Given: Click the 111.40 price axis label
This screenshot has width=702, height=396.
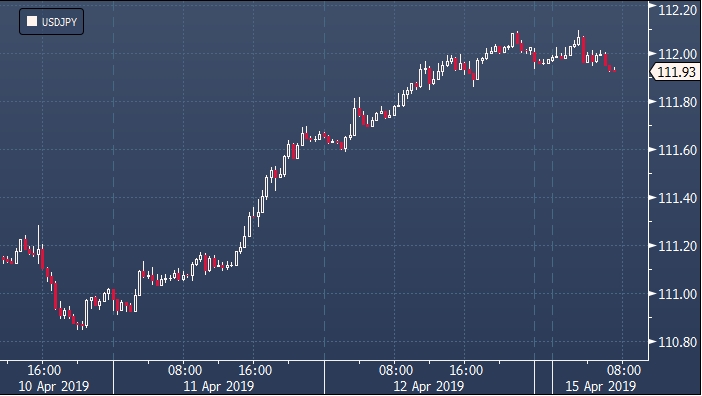Looking at the screenshot, I should [677, 198].
